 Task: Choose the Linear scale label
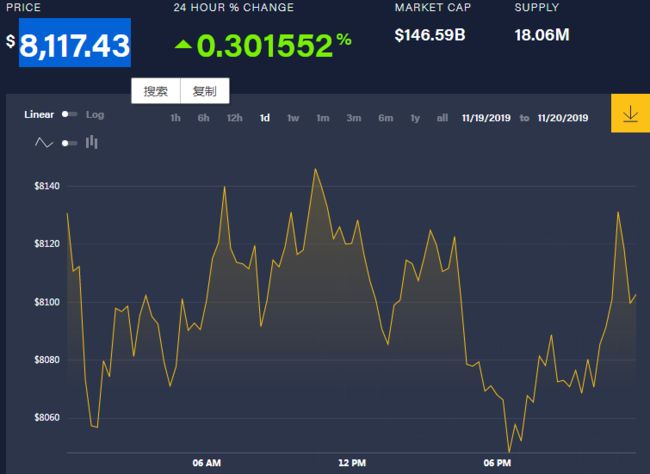click(x=39, y=114)
